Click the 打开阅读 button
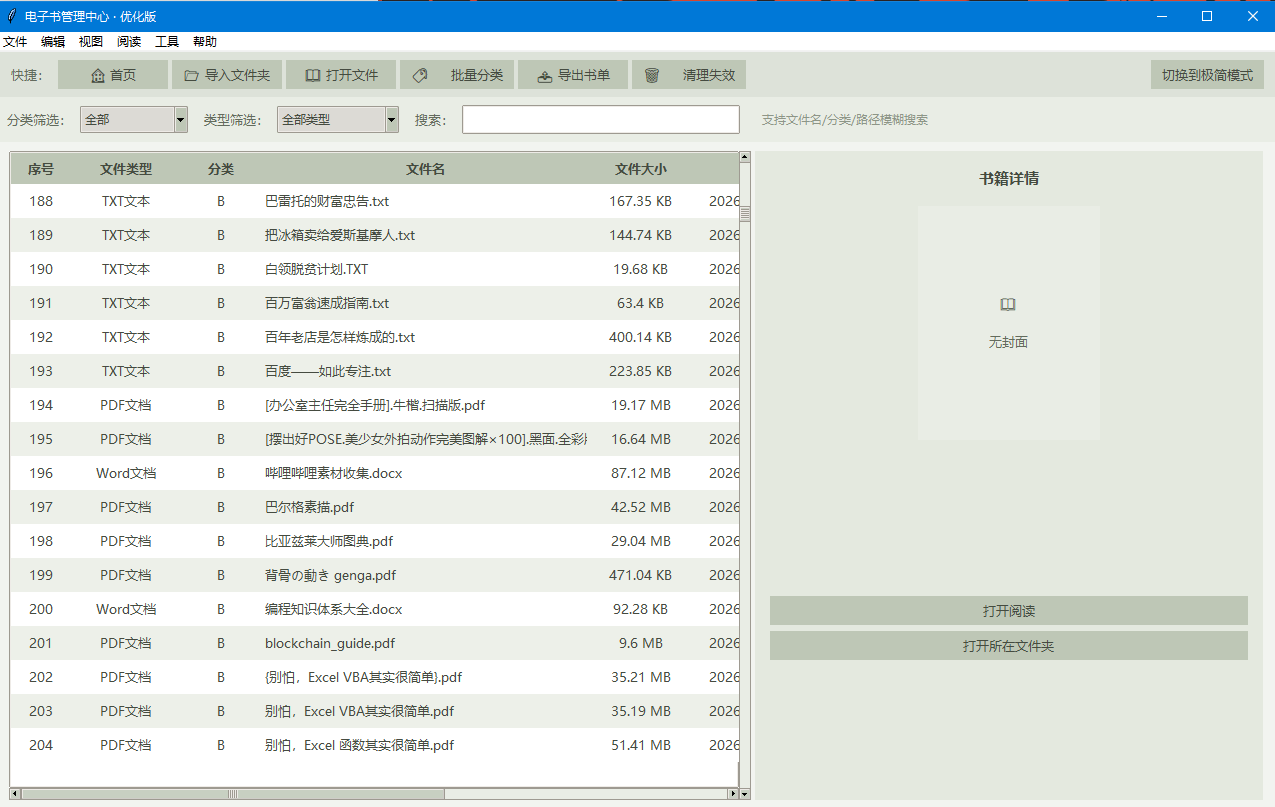Screen dimensions: 1275x807 pyautogui.click(x=1009, y=611)
